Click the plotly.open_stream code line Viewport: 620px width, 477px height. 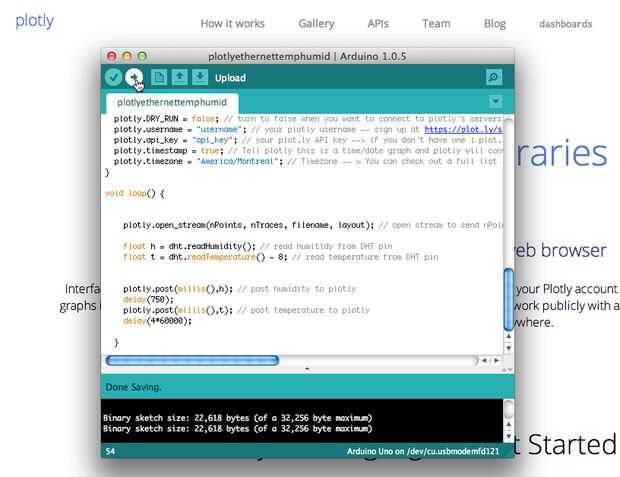[312, 225]
